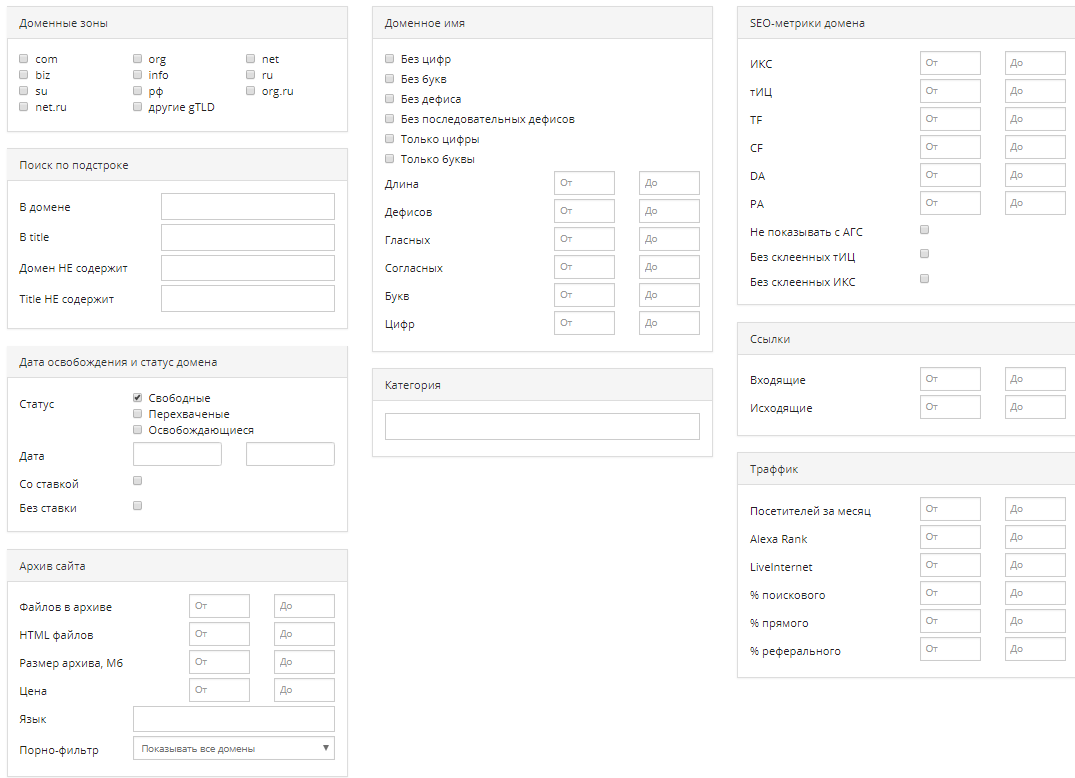Click the Язык input field
Screen dimensions: 1075x778
point(233,719)
